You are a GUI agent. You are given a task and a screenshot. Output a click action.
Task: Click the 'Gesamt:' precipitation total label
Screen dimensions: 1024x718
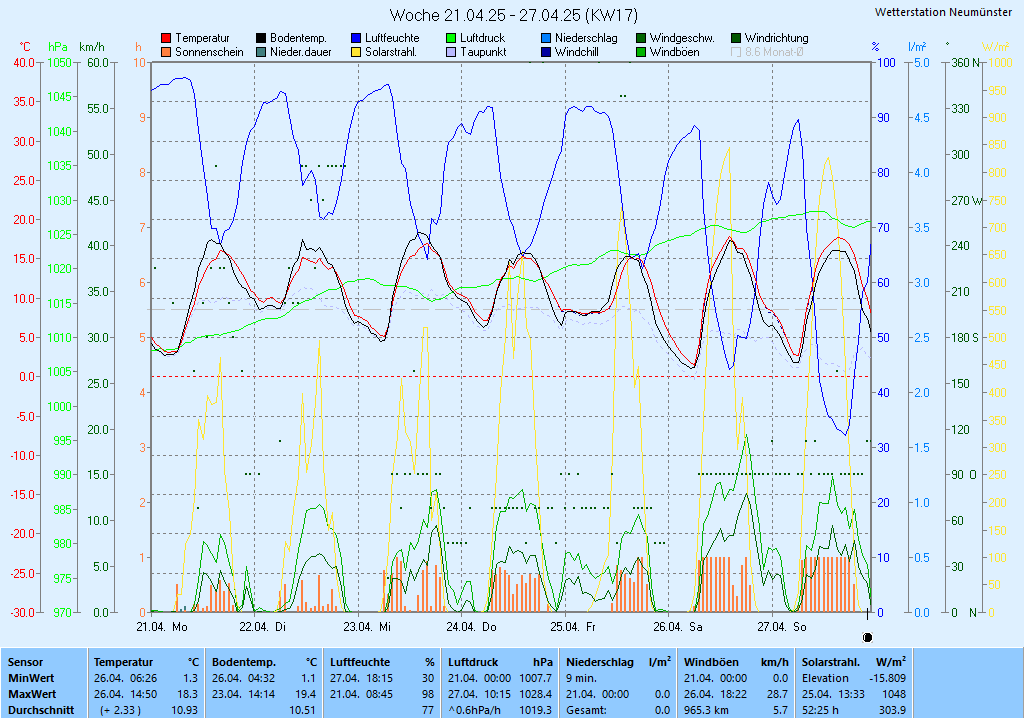[x=586, y=710]
